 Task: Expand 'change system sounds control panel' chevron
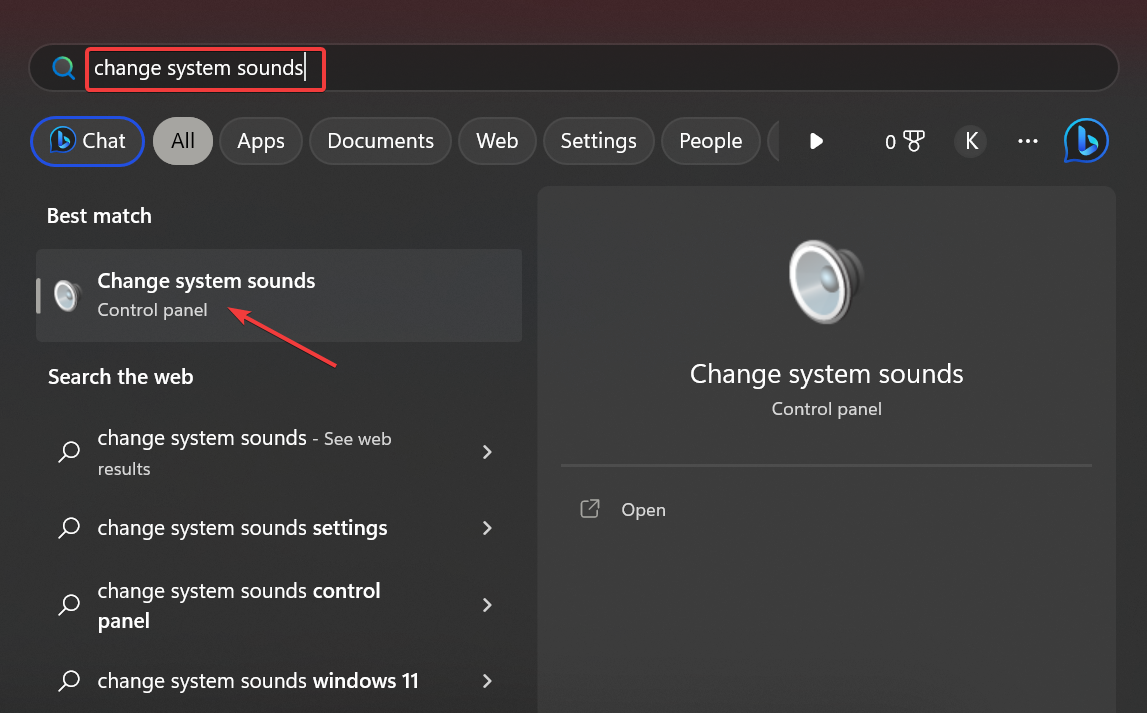point(487,605)
